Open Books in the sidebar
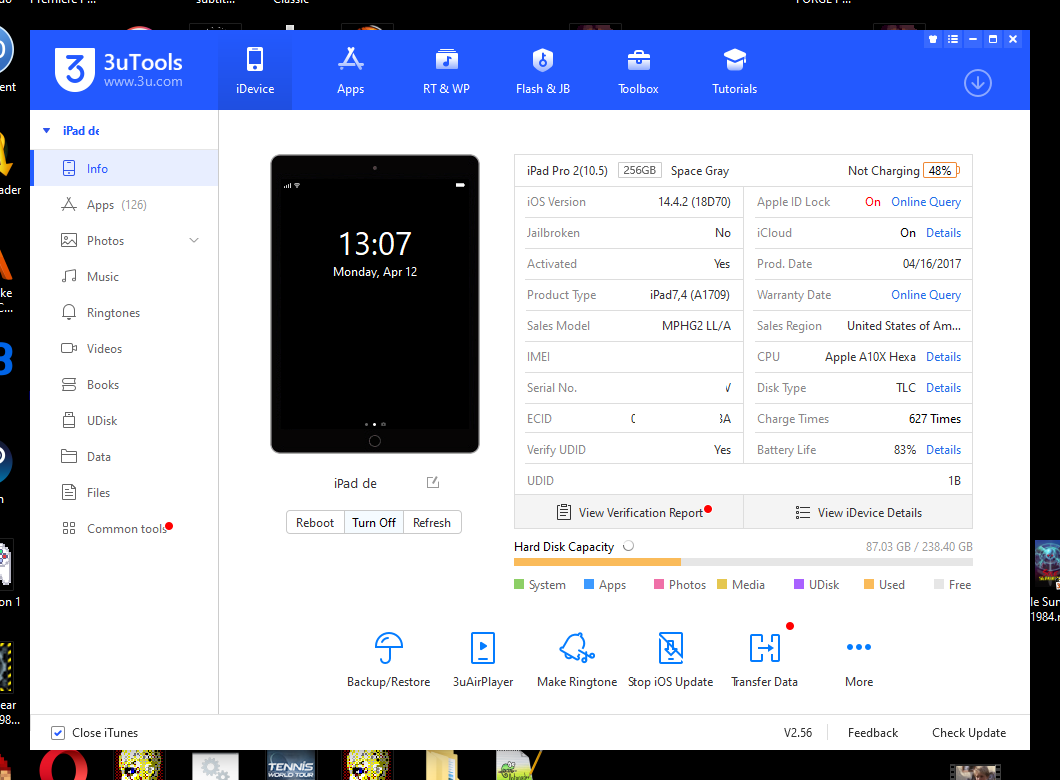The height and width of the screenshot is (780, 1060). (124, 385)
